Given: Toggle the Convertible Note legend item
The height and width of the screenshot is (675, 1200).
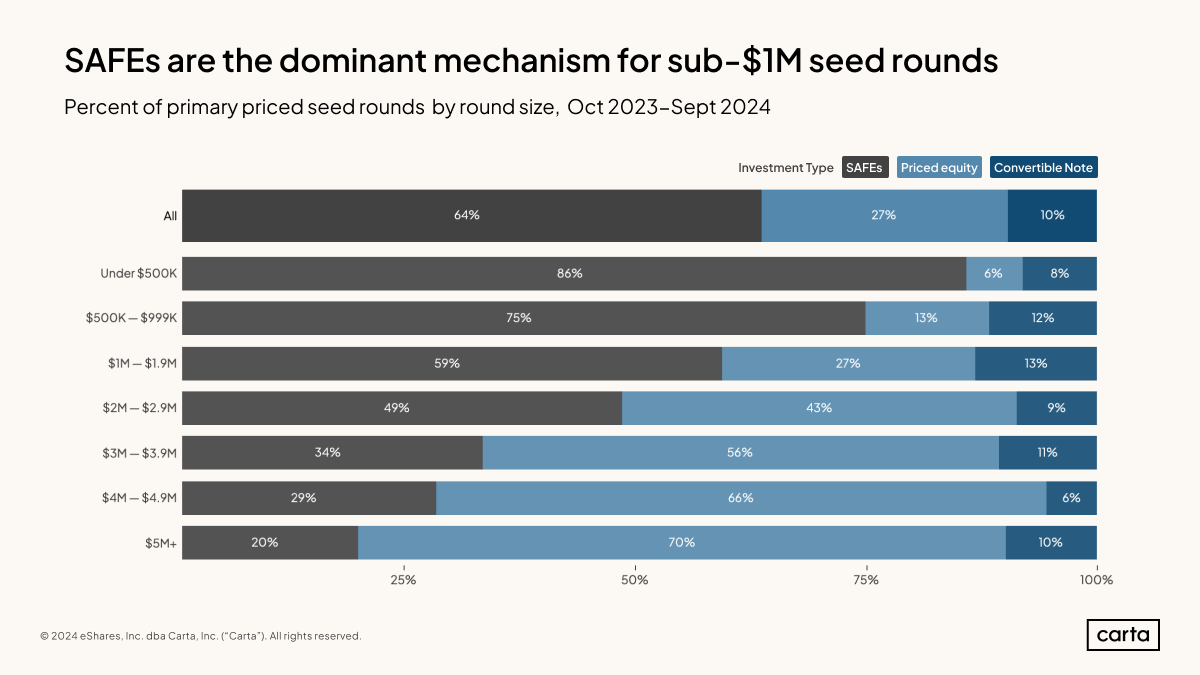Looking at the screenshot, I should pos(1043,167).
